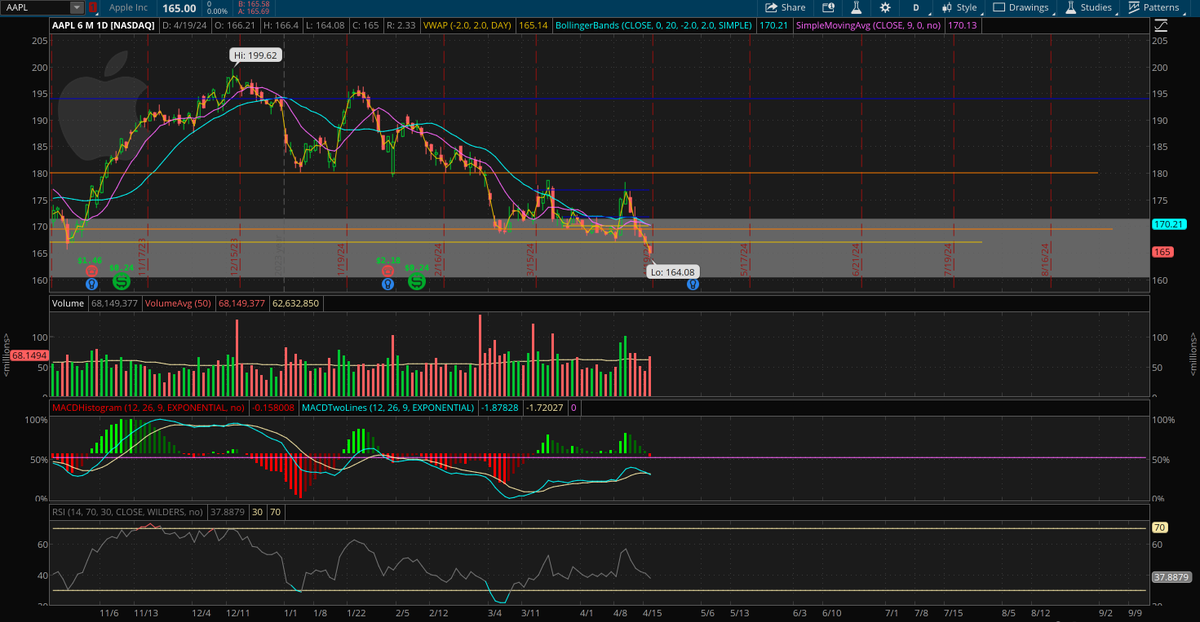Click the yellow 70 RSI level bubble
The width and height of the screenshot is (1200, 622).
[1159, 527]
